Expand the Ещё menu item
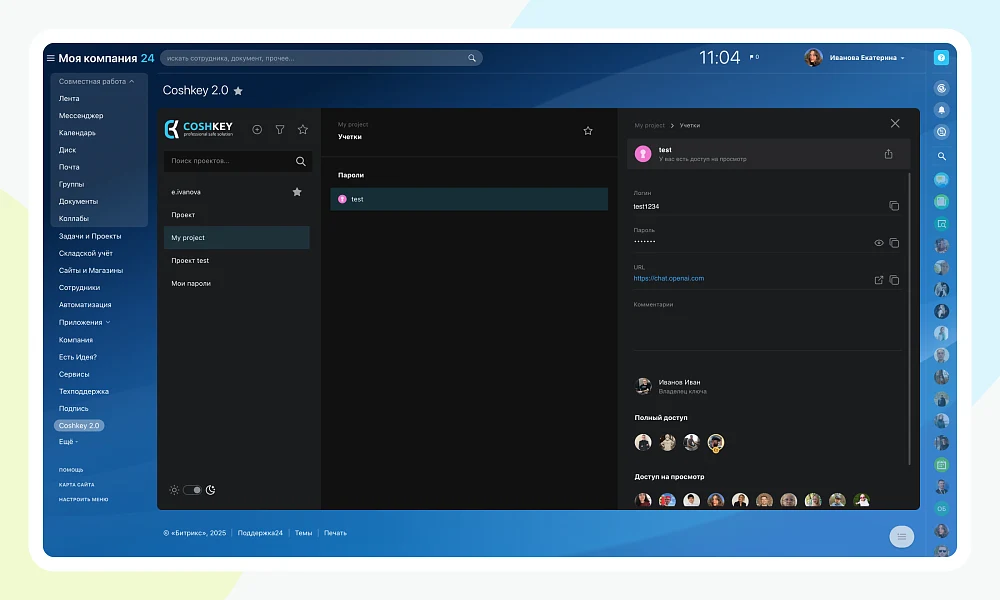The image size is (1000, 600). click(x=68, y=441)
